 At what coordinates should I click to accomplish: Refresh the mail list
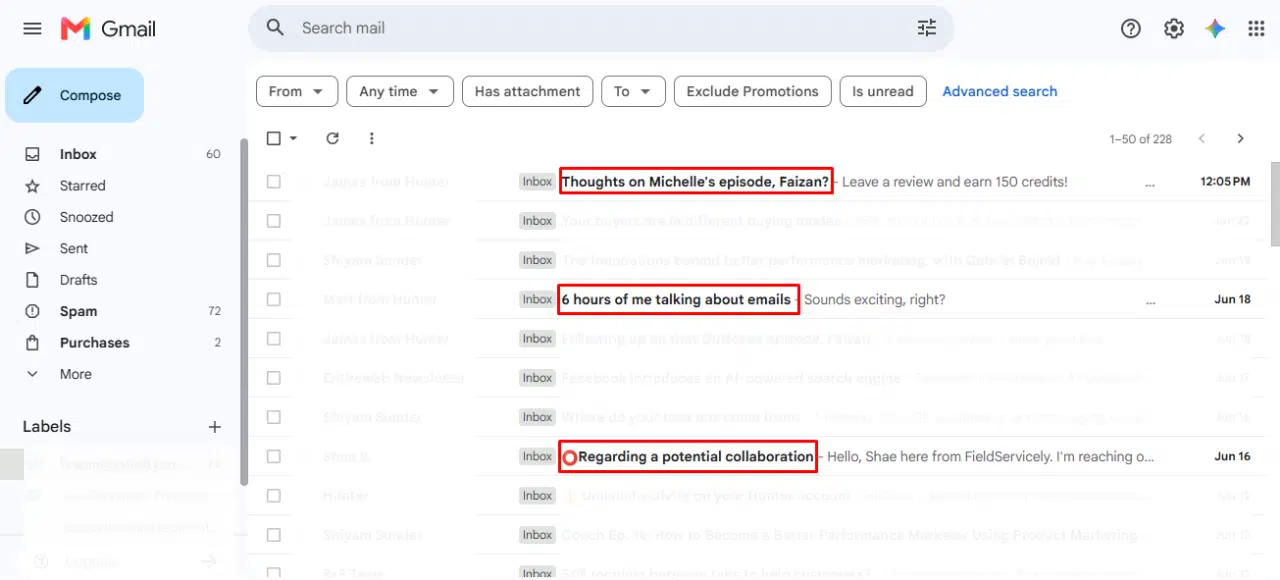(333, 139)
